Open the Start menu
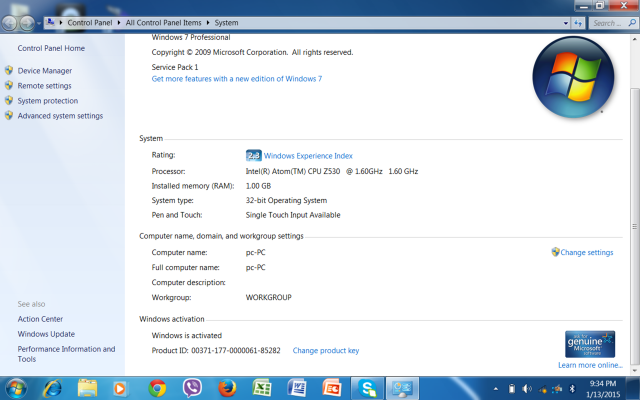 pos(16,388)
